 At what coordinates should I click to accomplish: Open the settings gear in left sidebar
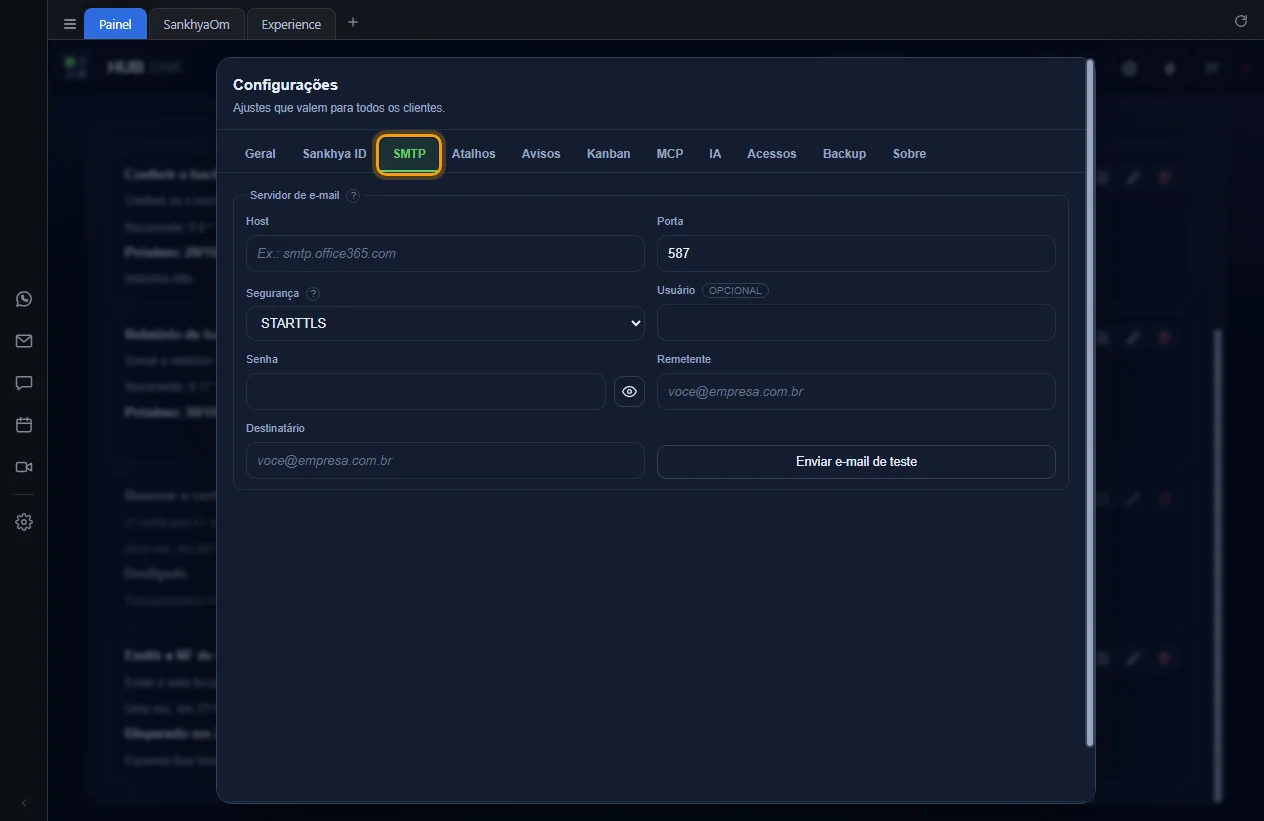[x=24, y=522]
